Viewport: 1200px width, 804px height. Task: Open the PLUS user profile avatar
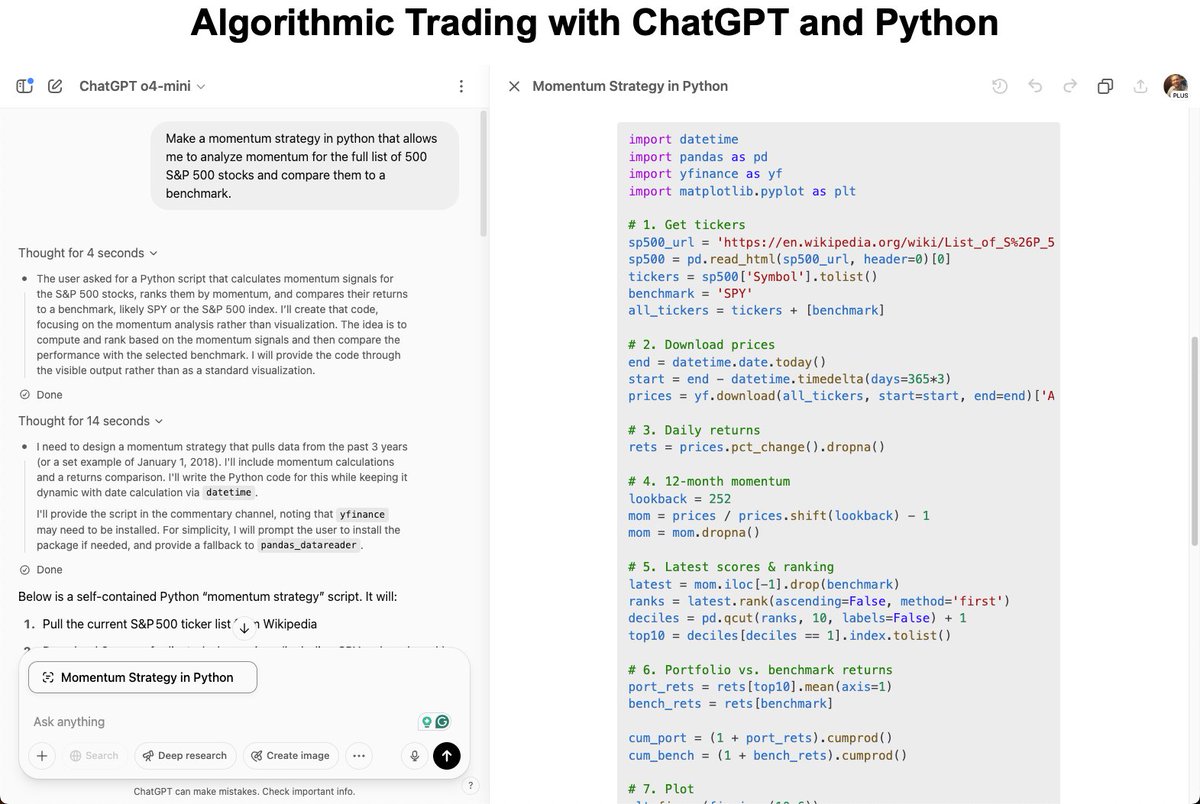[x=1175, y=86]
